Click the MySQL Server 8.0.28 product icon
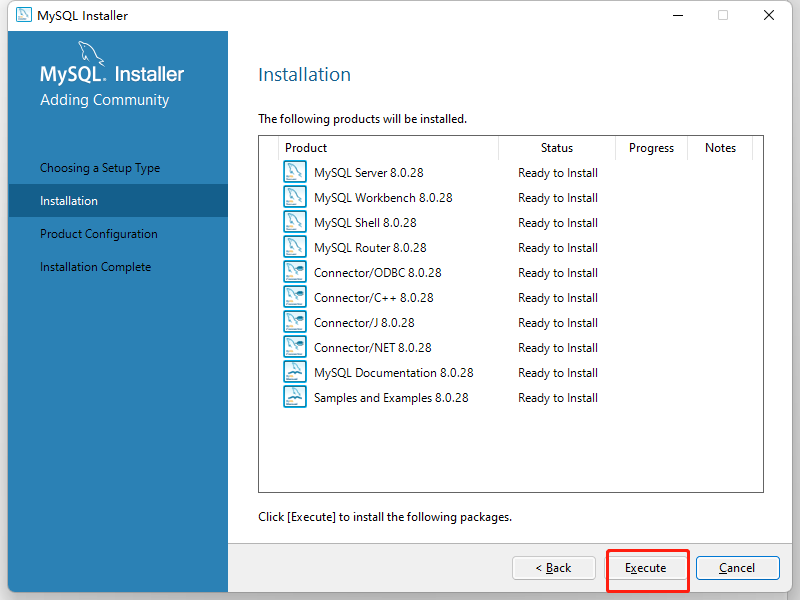800x600 pixels. coord(295,172)
